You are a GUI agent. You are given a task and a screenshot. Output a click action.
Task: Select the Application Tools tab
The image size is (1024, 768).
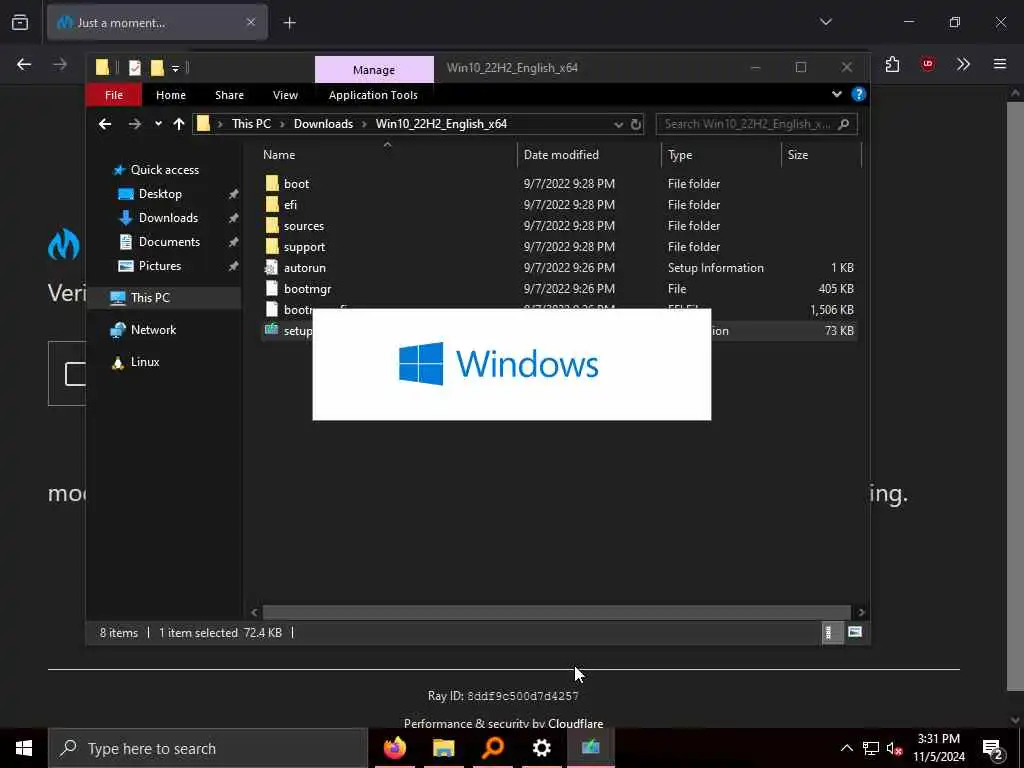tap(373, 95)
